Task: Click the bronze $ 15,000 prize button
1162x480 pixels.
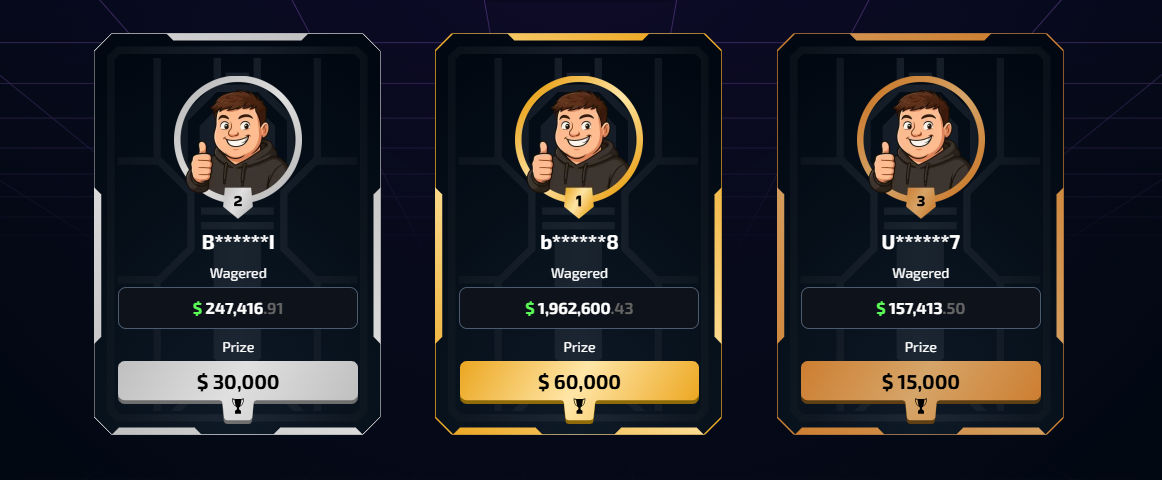Action: (x=921, y=382)
